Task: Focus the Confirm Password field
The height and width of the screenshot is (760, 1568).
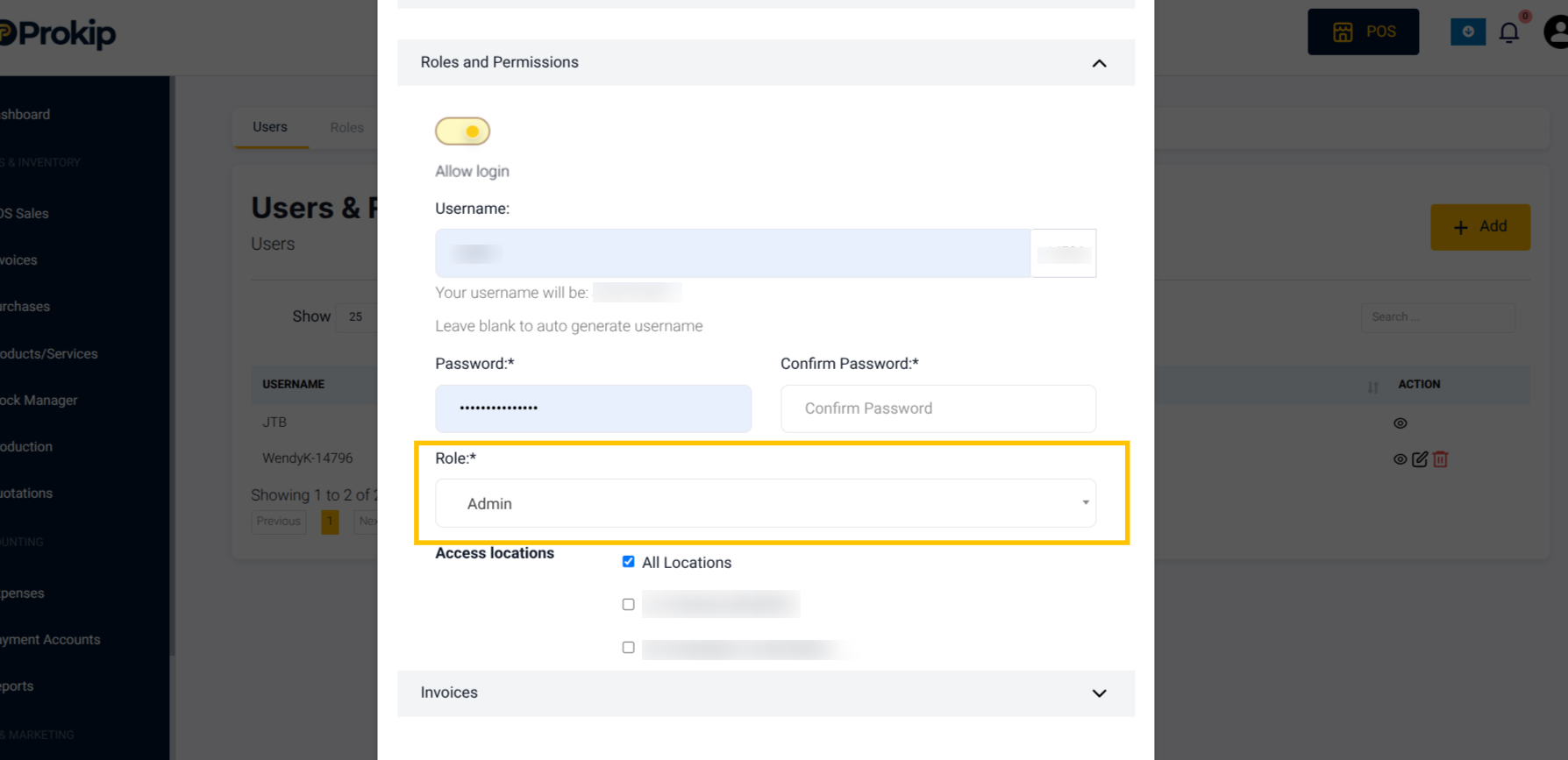Action: [937, 408]
